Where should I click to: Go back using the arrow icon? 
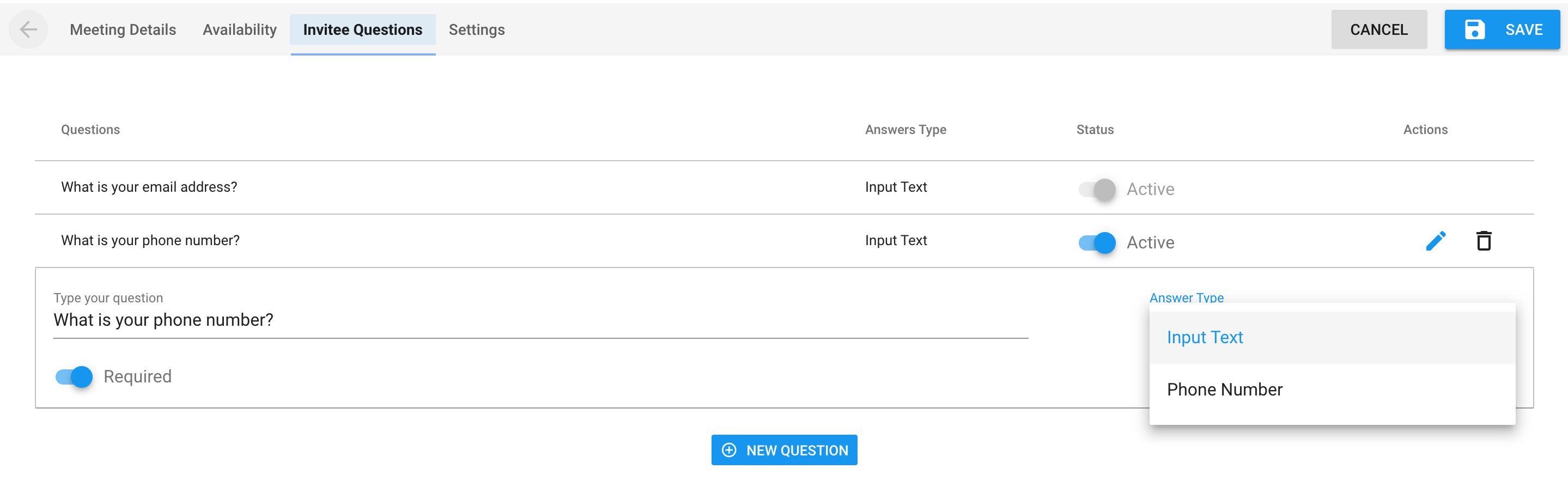(28, 29)
